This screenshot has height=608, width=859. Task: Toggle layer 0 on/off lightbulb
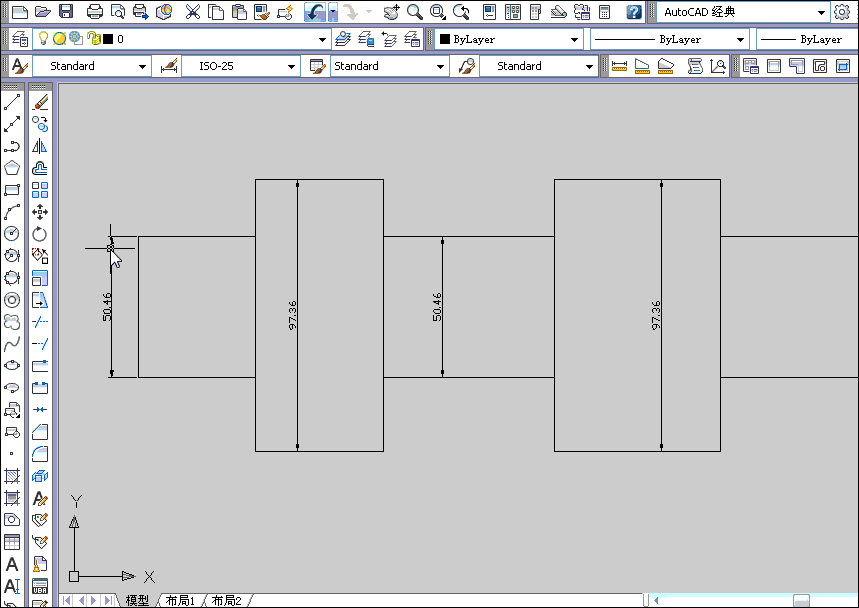tap(43, 38)
